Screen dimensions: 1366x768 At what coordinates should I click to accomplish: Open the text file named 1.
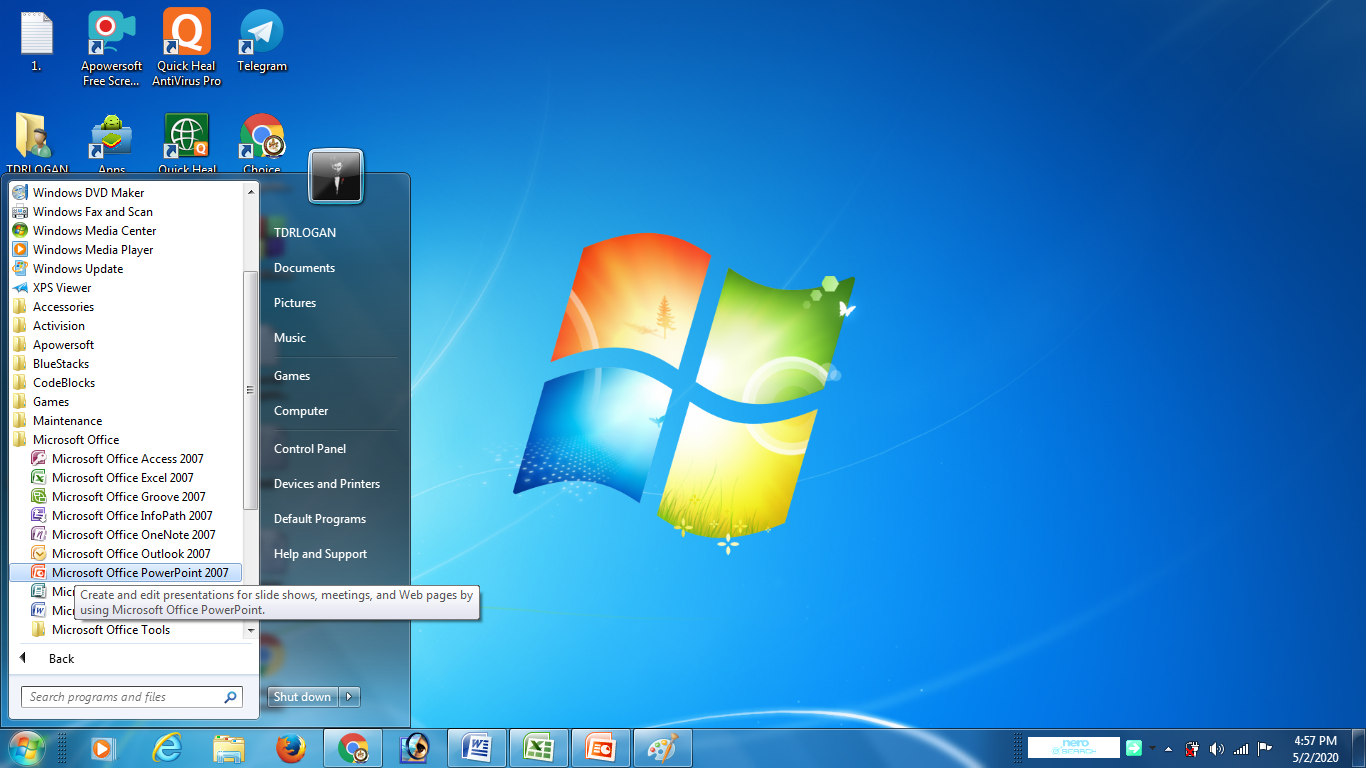point(36,42)
